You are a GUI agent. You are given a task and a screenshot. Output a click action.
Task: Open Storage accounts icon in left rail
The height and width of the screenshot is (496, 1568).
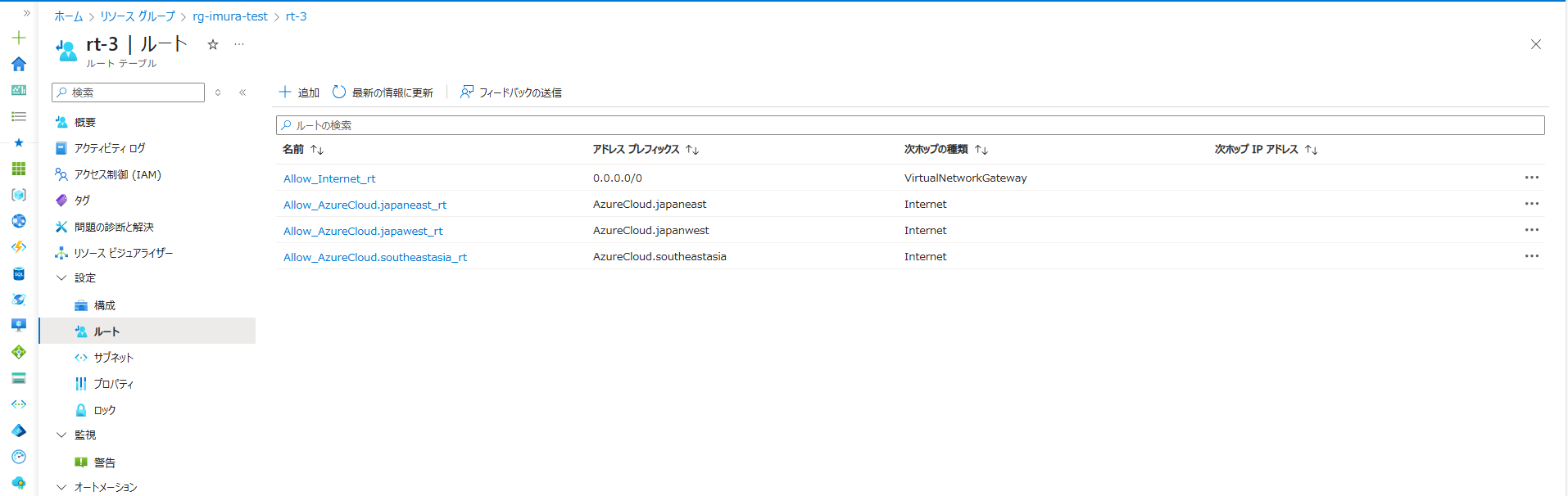[x=19, y=378]
